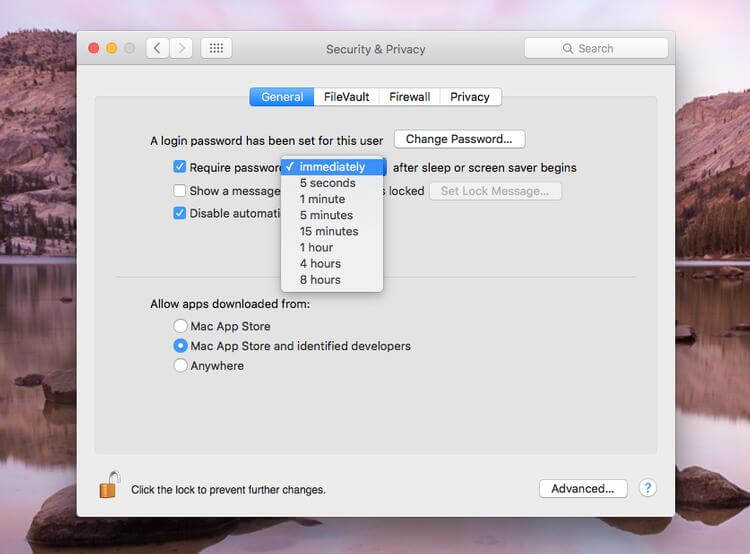Focus the Search field
750x554 pixels.
click(x=596, y=48)
